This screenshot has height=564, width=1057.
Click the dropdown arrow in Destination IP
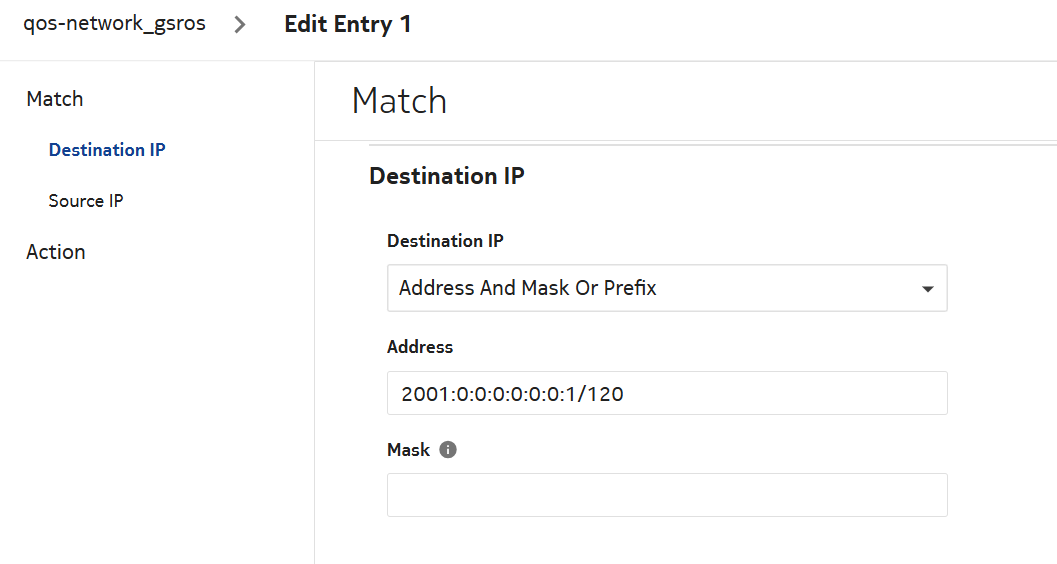click(927, 289)
